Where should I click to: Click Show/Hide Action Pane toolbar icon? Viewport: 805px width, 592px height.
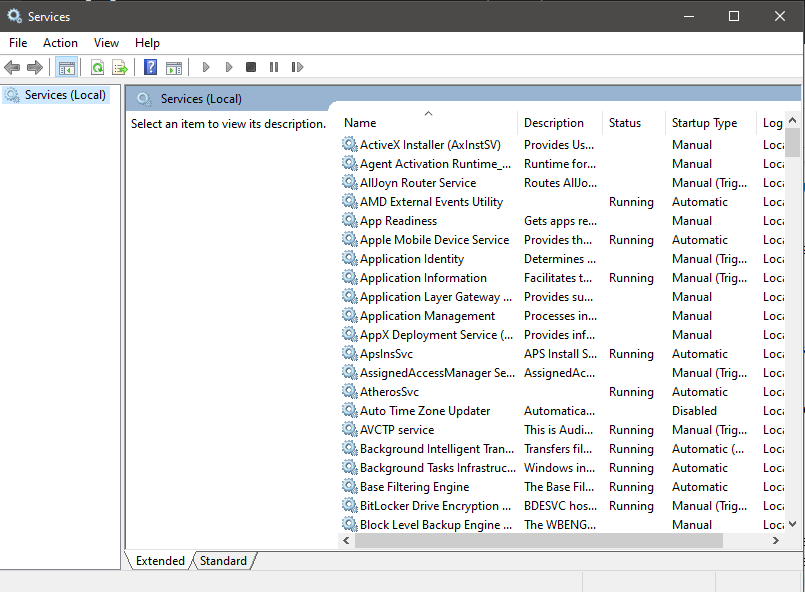[x=174, y=67]
